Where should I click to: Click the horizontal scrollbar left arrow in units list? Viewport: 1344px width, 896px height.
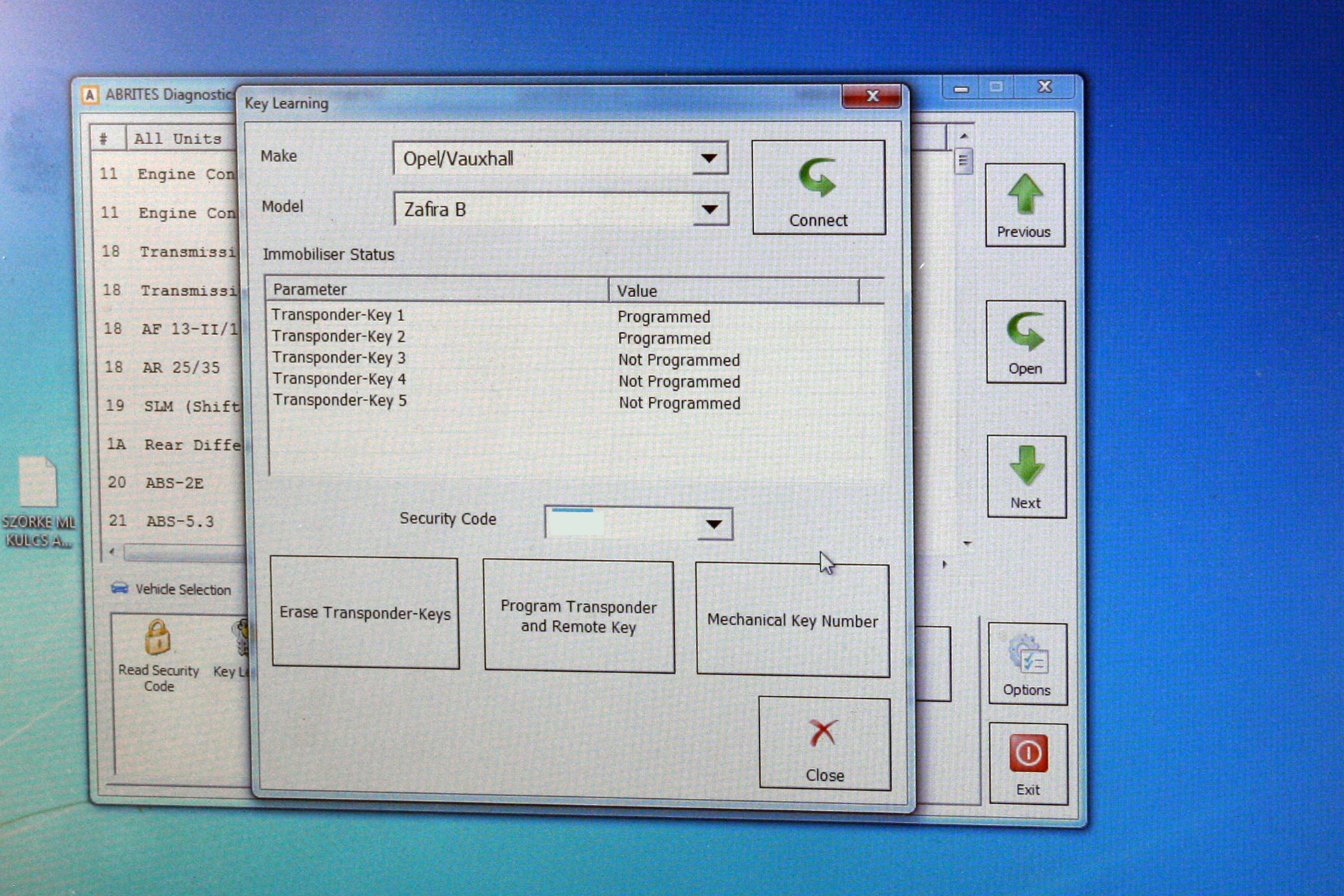tap(112, 552)
